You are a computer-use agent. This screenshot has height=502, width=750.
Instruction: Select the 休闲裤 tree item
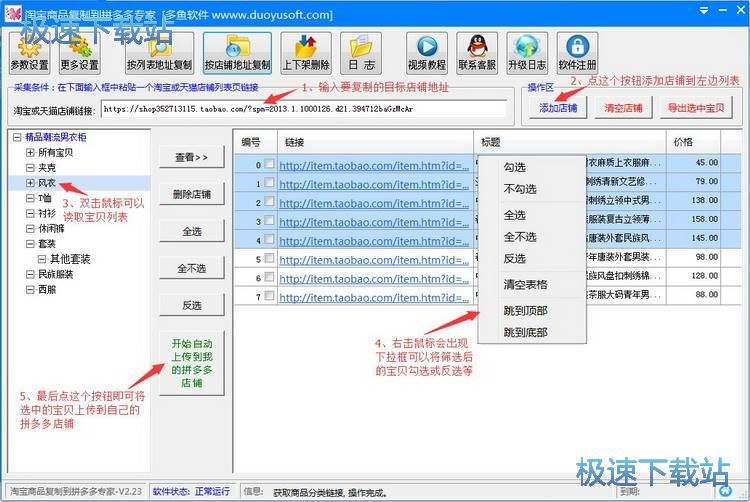click(51, 229)
